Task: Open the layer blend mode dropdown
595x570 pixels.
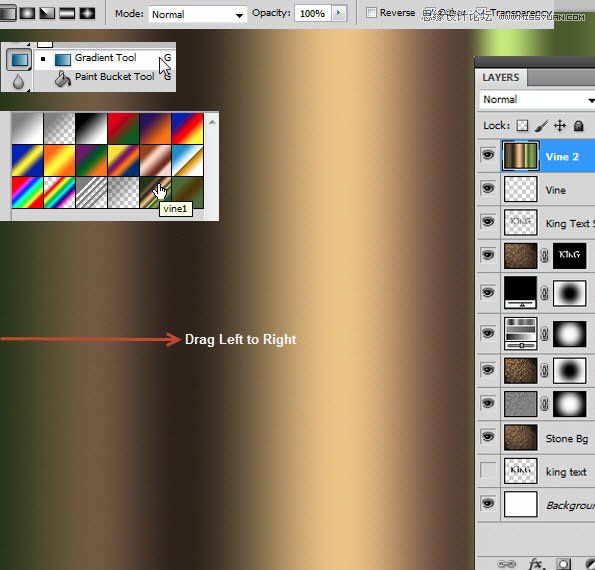Action: point(537,100)
